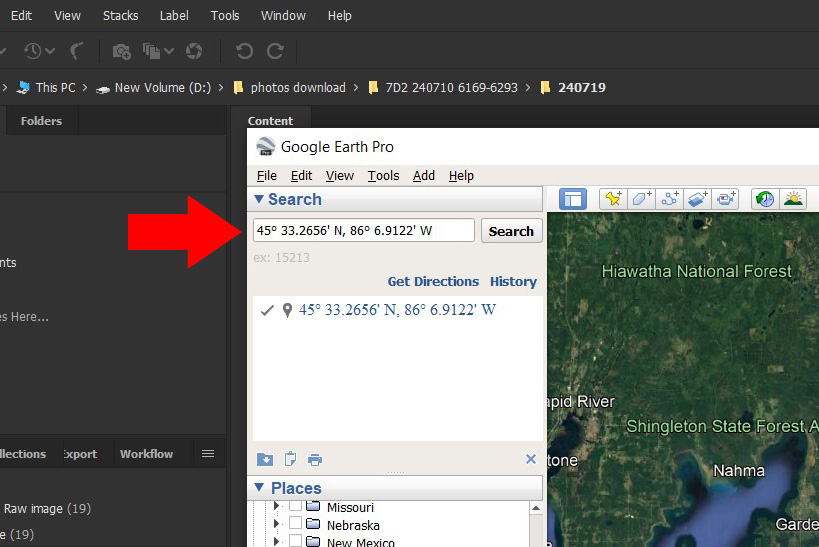The image size is (819, 547).
Task: Switch to Bridge Workflow tab
Action: [x=146, y=453]
